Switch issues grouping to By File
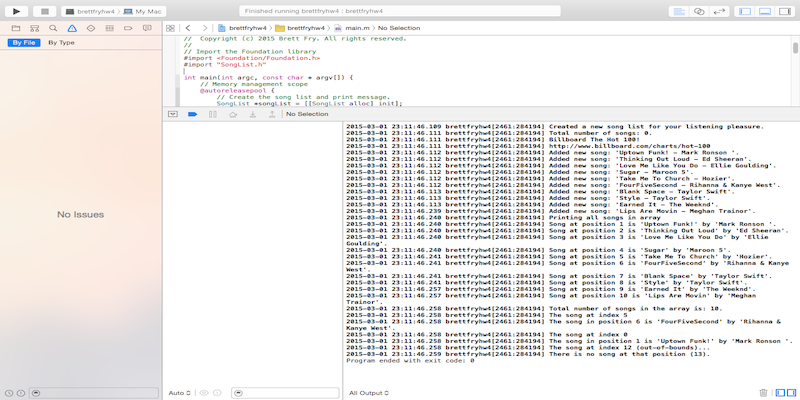This screenshot has height=400, width=800. [x=24, y=43]
